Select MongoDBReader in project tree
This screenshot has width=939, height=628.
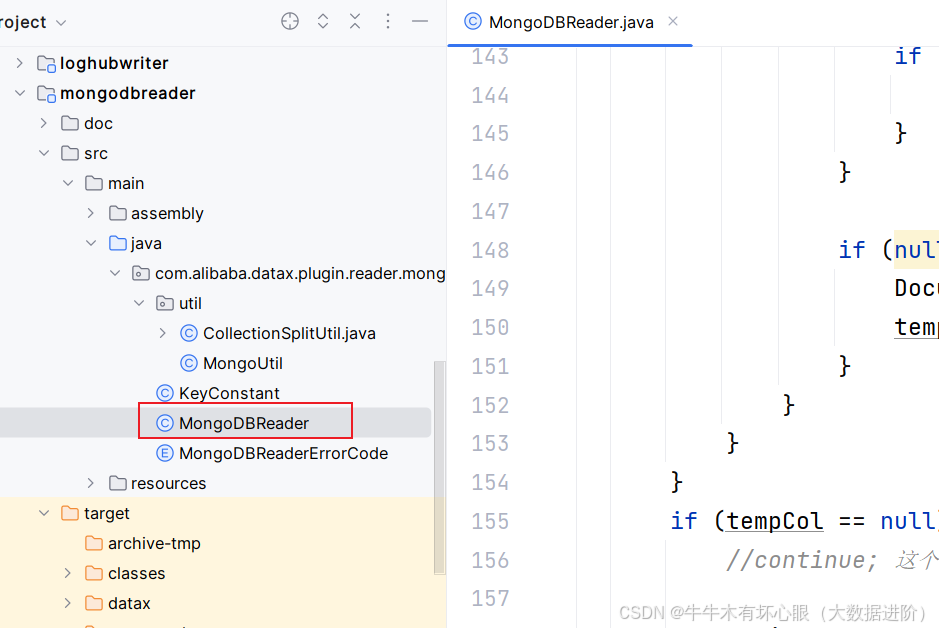click(x=243, y=423)
